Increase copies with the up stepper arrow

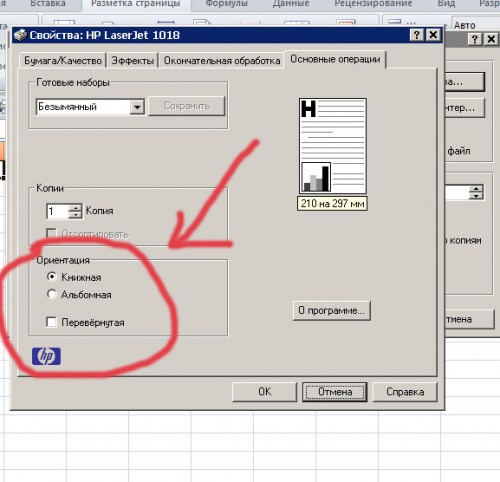(x=76, y=208)
